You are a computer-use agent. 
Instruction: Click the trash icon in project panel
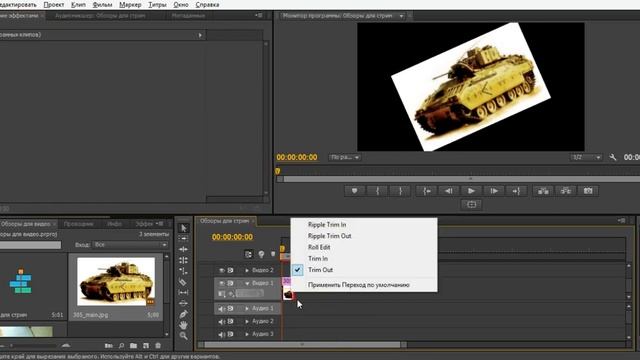click(158, 346)
